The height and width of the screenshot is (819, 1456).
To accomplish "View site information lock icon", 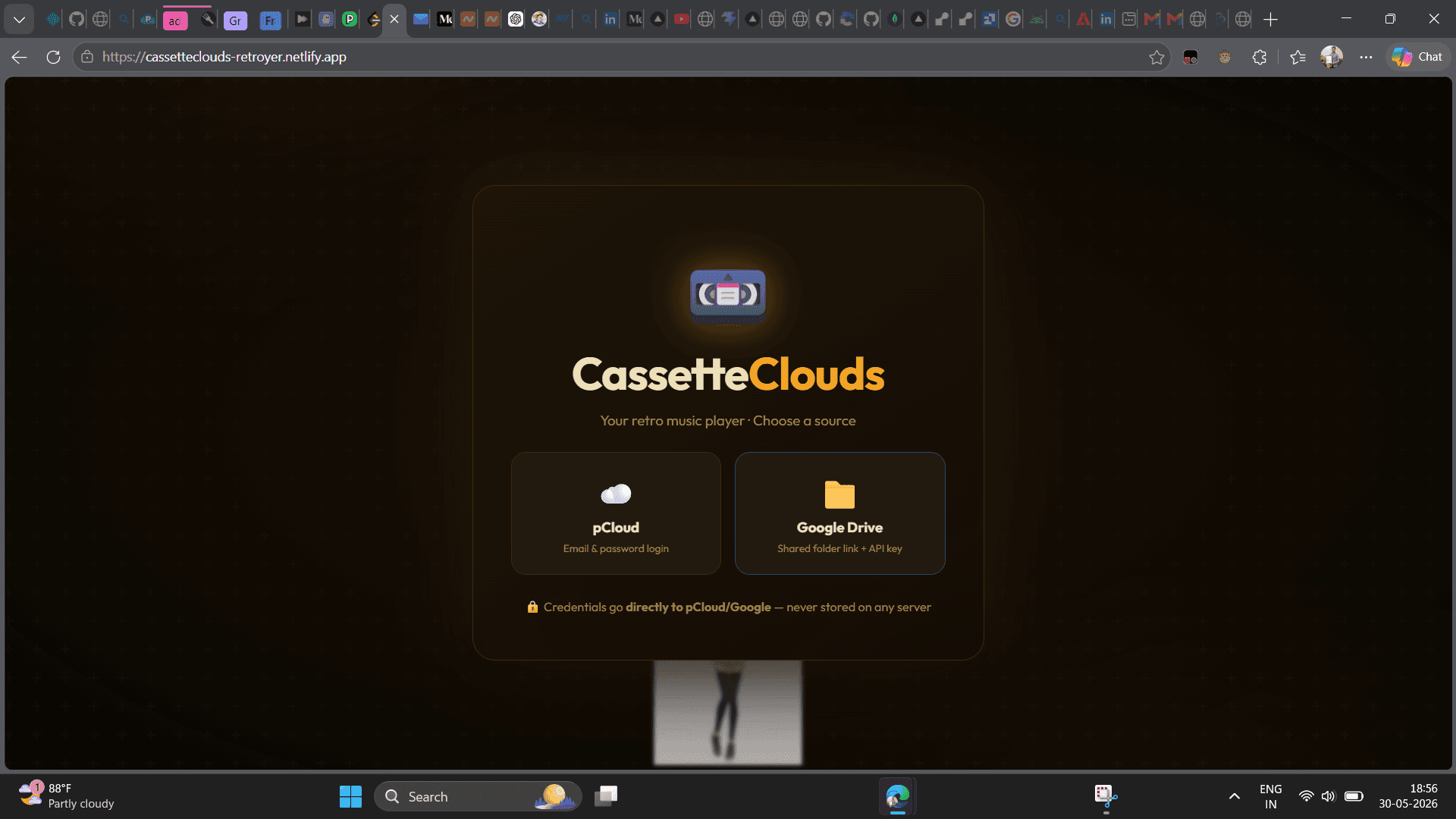I will coord(87,57).
